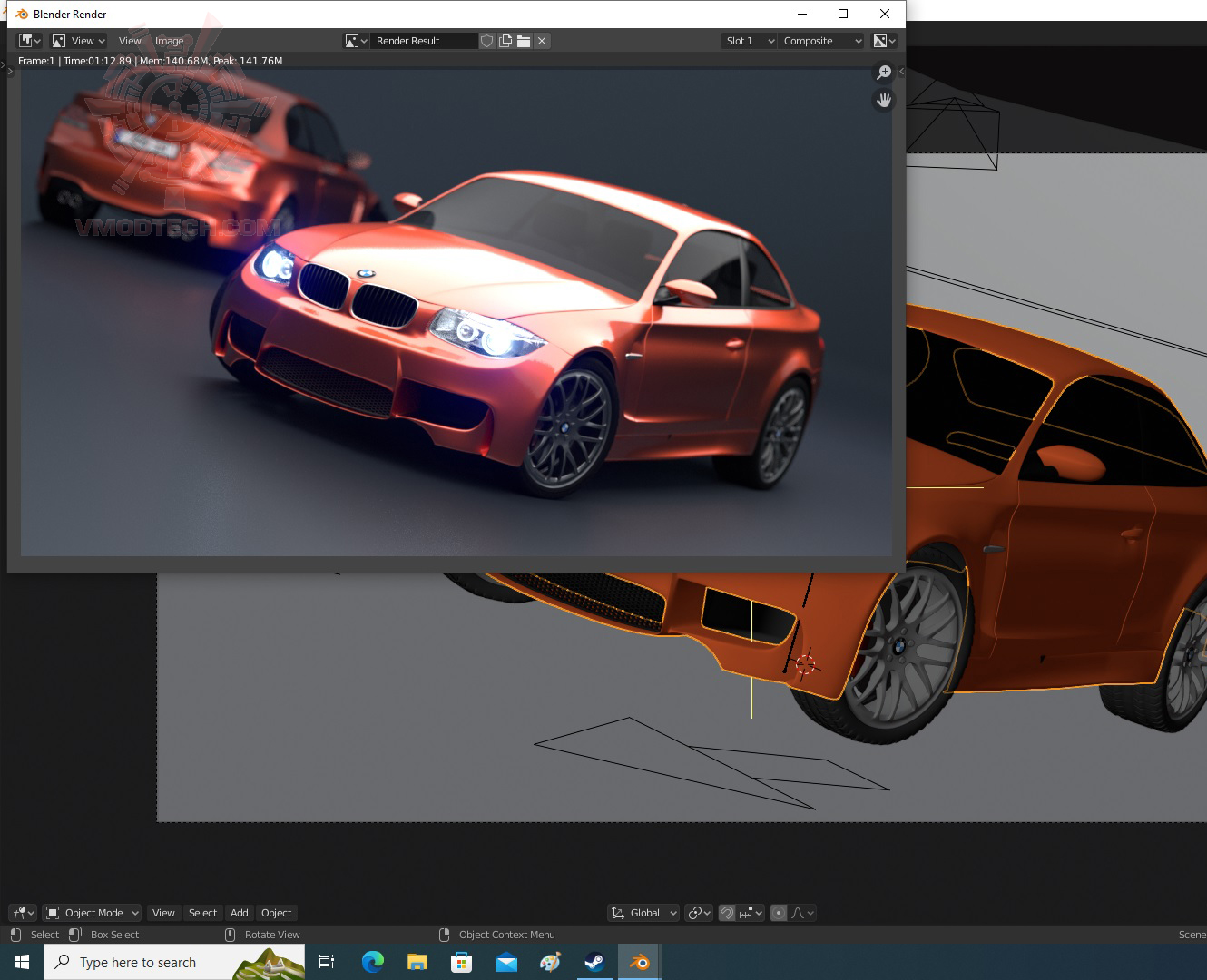This screenshot has height=980, width=1207.
Task: Open the 3D viewport View menu
Action: tap(163, 913)
